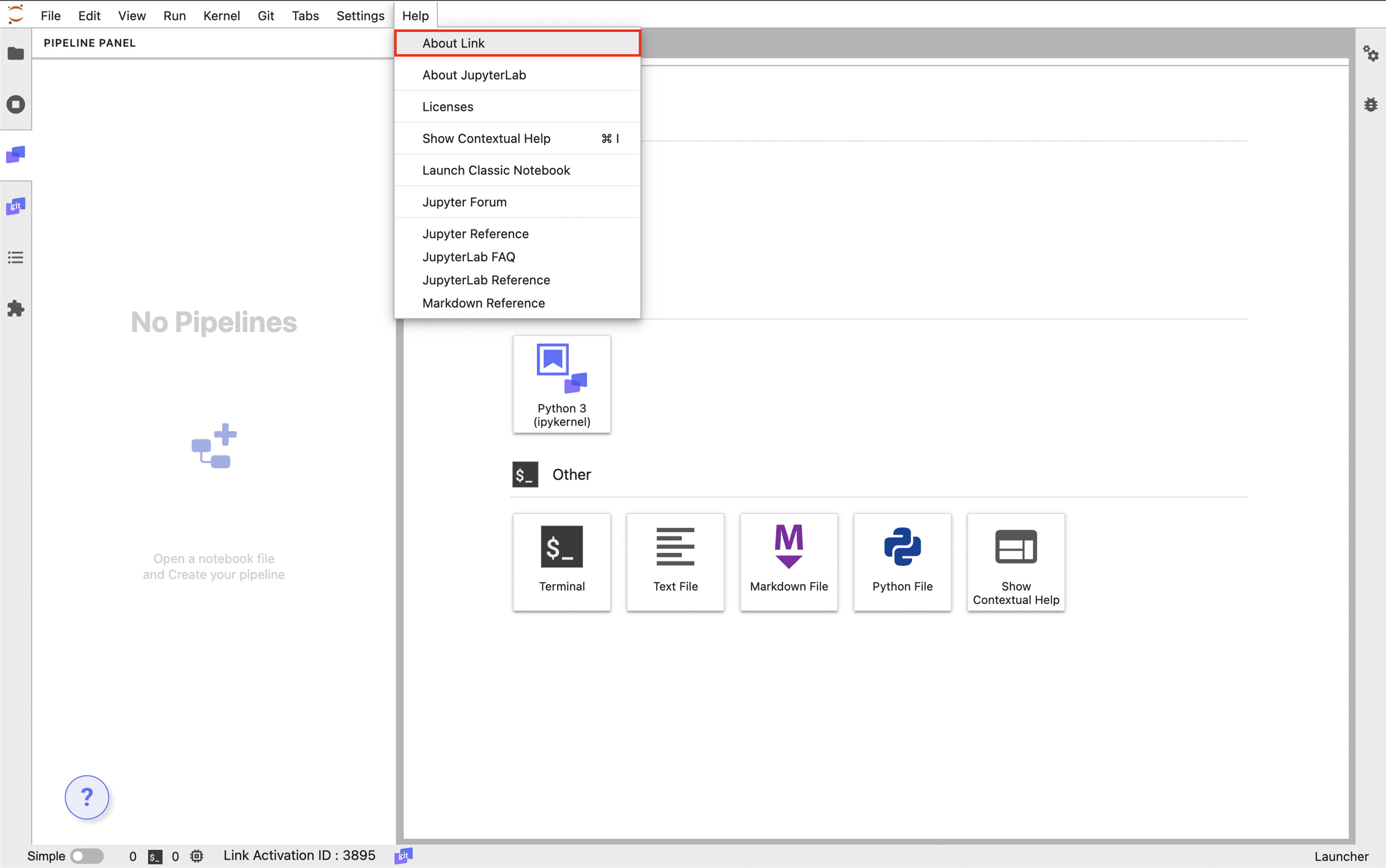Open the Git sidebar panel icon
The image size is (1386, 868).
pos(15,206)
